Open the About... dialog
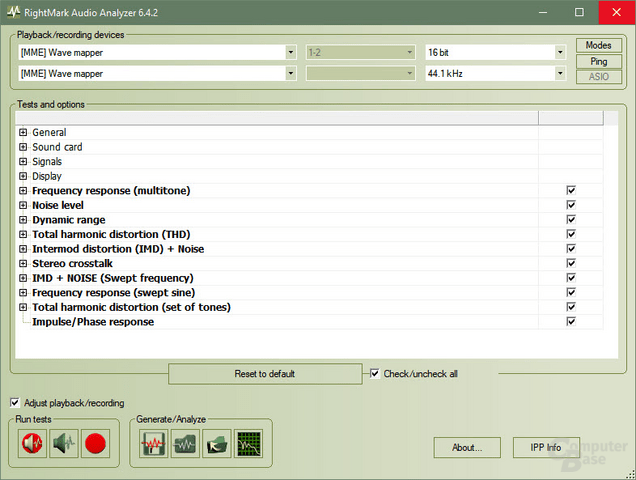This screenshot has height=480, width=636. pos(467,448)
